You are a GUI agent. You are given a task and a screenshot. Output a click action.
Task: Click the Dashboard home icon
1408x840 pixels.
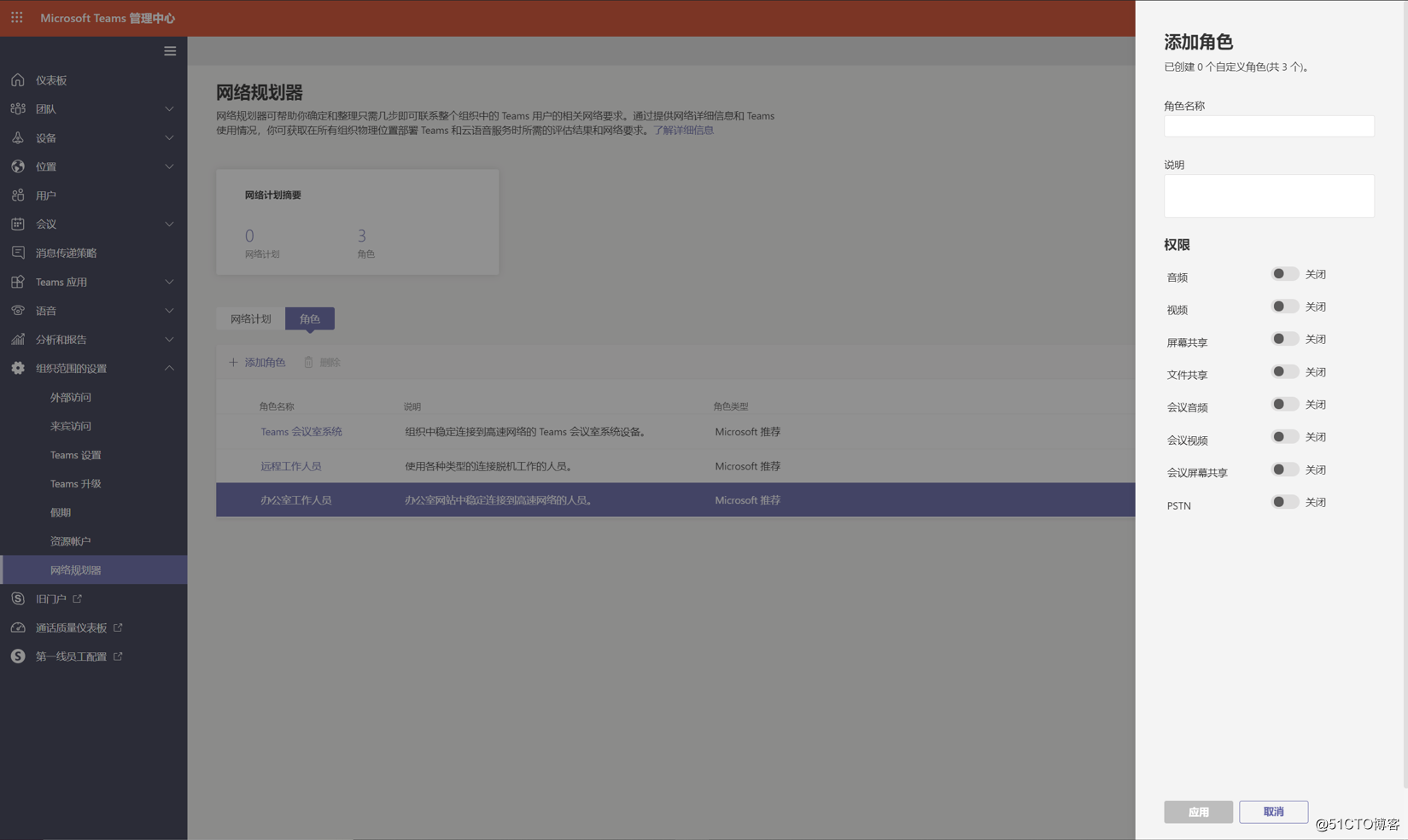18,80
